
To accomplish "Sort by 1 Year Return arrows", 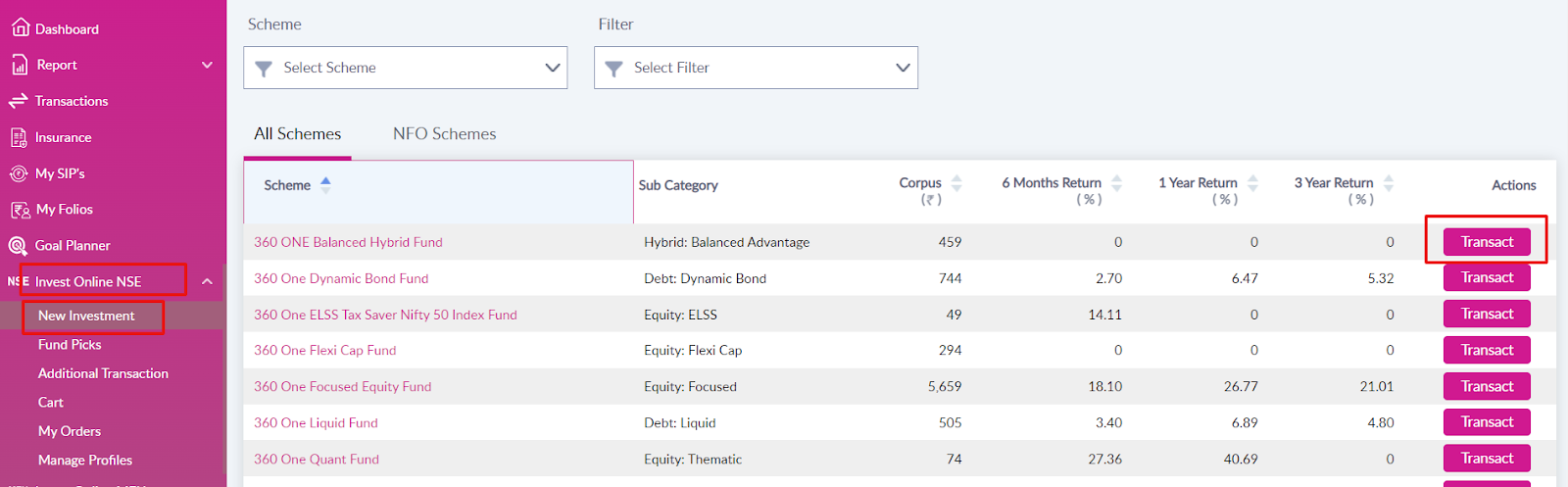I will pos(1252,183).
